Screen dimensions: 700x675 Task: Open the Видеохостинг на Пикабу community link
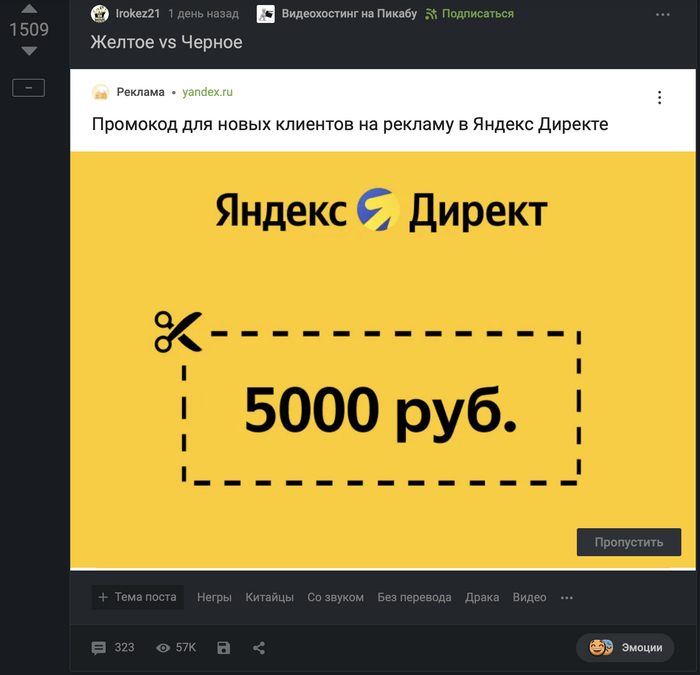pos(349,14)
